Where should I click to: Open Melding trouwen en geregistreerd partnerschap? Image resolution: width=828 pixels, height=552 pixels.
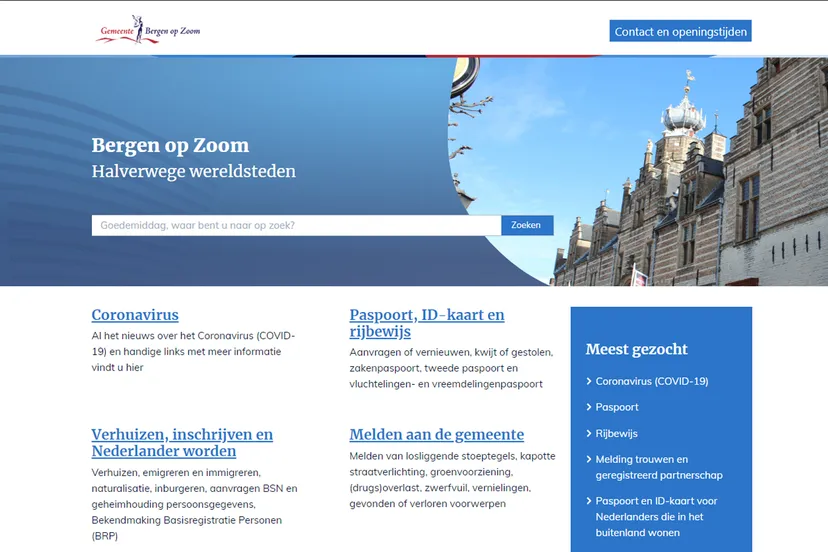659,467
